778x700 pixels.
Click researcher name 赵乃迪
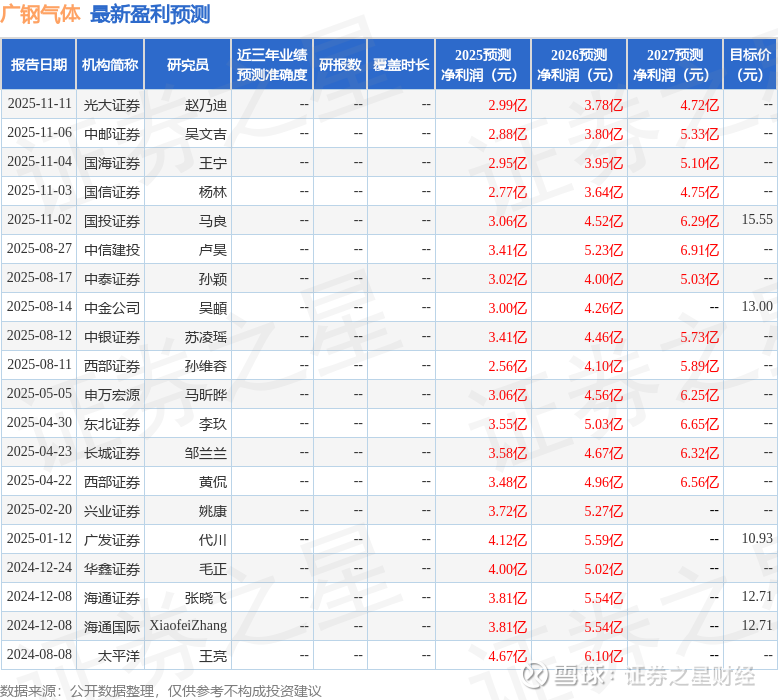click(205, 105)
